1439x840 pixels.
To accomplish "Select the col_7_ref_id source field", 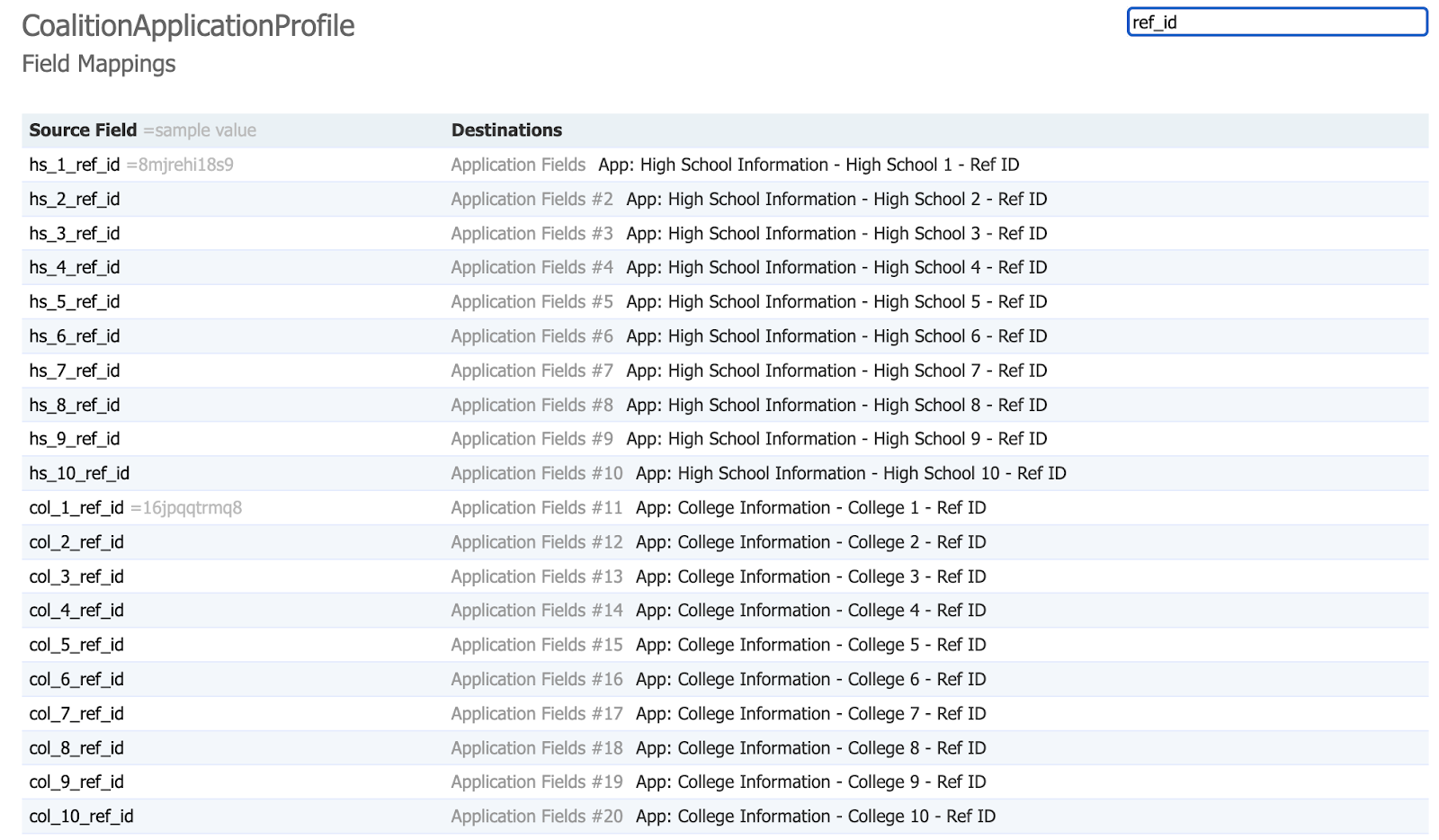I will coord(76,714).
